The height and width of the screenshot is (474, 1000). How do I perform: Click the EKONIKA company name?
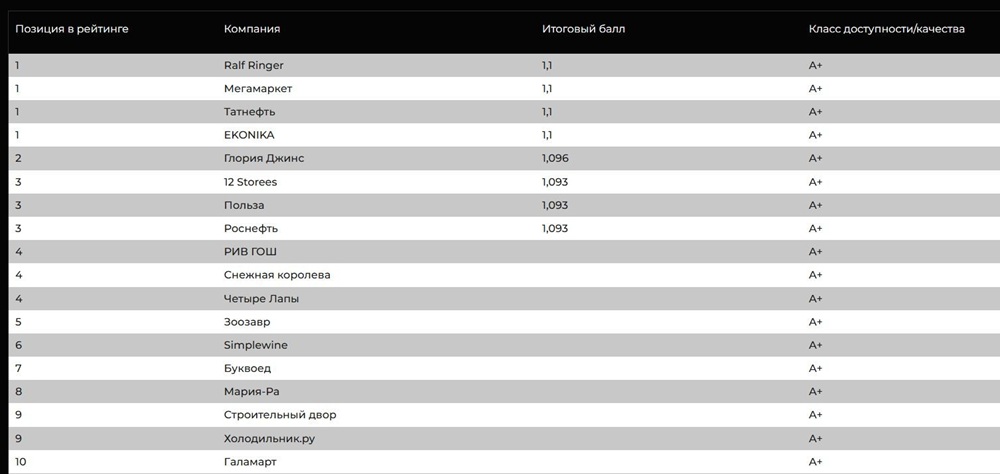pos(249,135)
